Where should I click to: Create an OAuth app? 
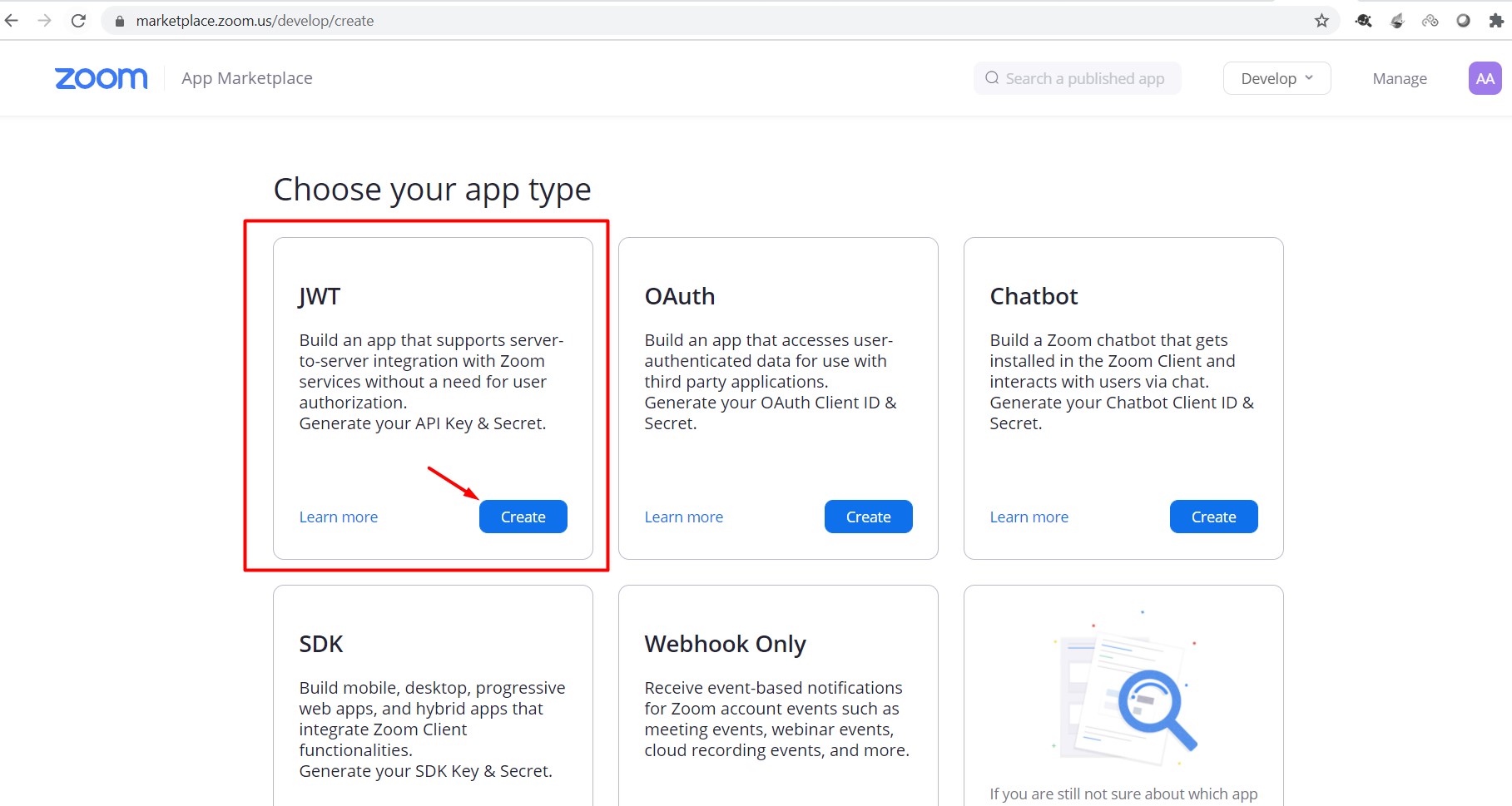point(868,517)
